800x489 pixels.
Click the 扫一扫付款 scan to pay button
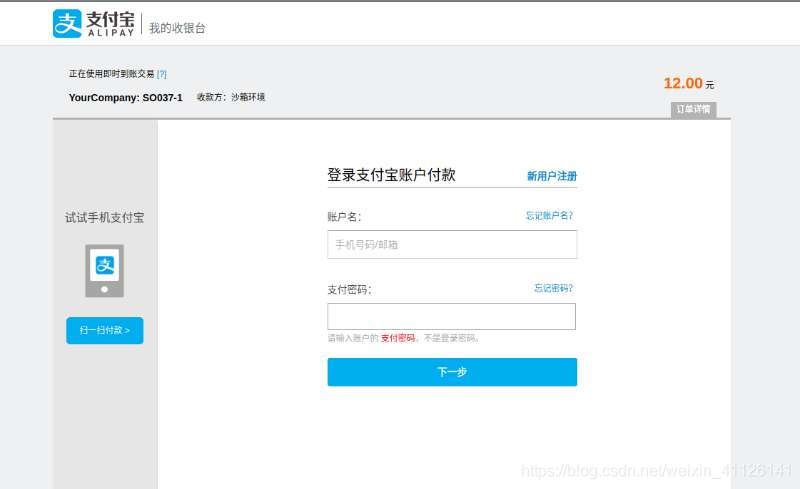(x=105, y=330)
